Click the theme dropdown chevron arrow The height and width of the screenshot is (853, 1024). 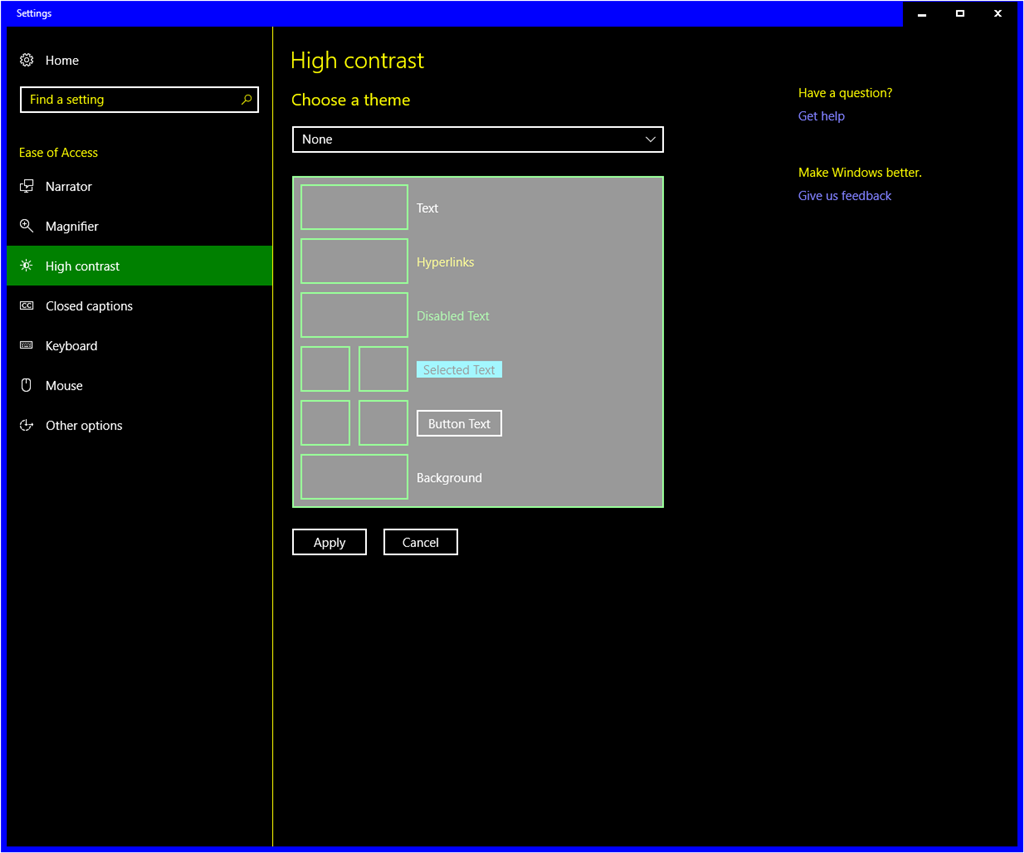coord(650,139)
